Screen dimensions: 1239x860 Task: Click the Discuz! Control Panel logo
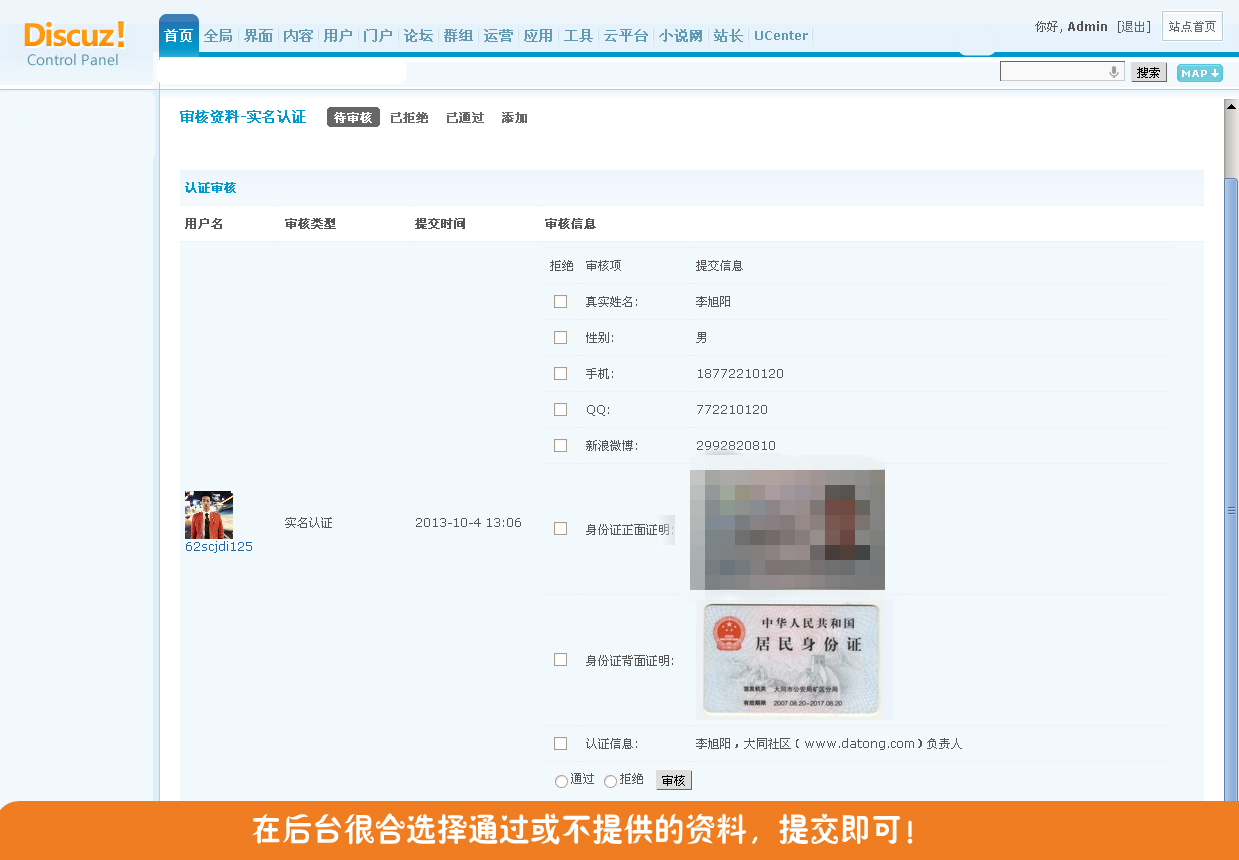click(x=74, y=45)
